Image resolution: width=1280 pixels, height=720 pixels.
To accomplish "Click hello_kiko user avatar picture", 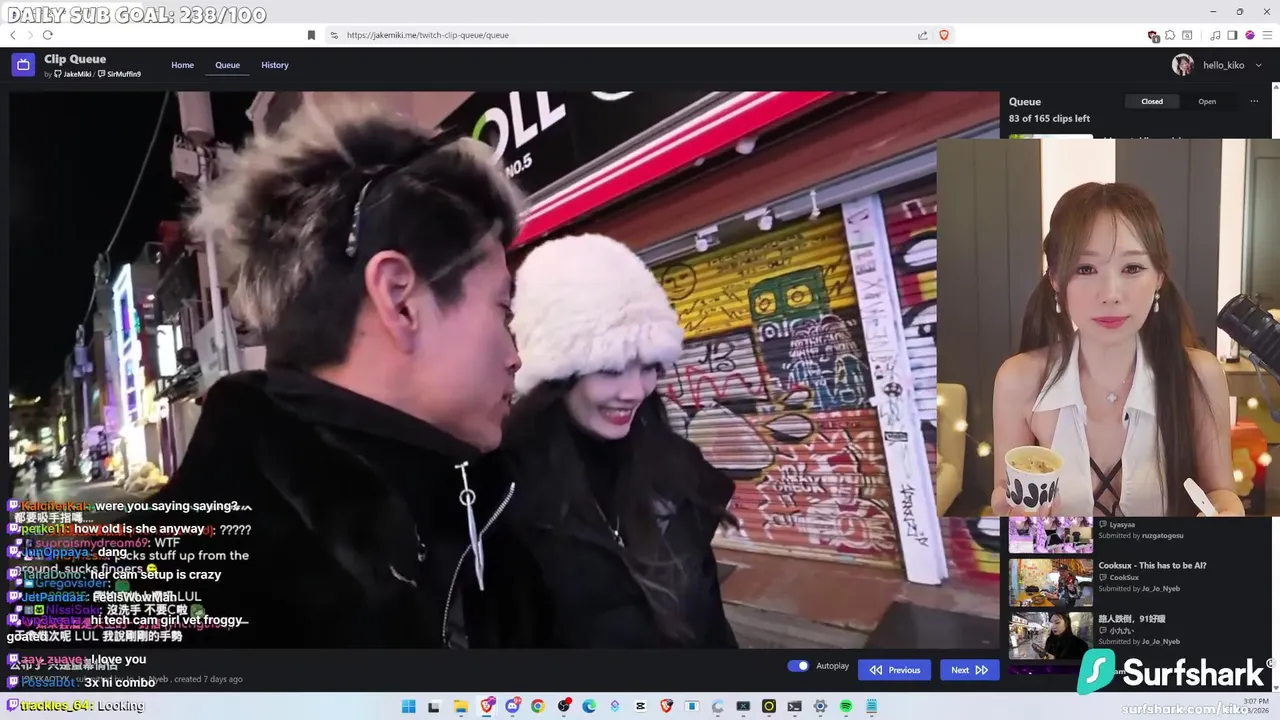I will point(1183,65).
